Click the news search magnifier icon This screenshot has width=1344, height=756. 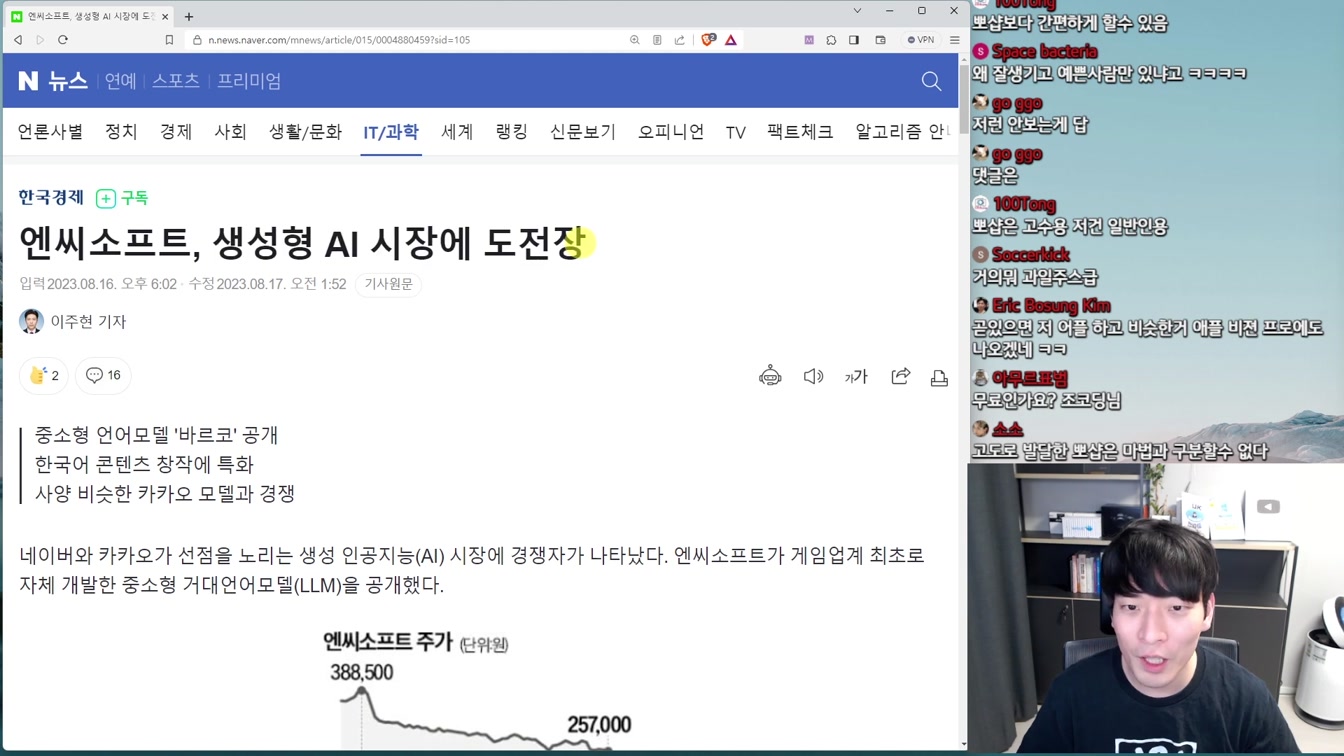click(x=931, y=81)
